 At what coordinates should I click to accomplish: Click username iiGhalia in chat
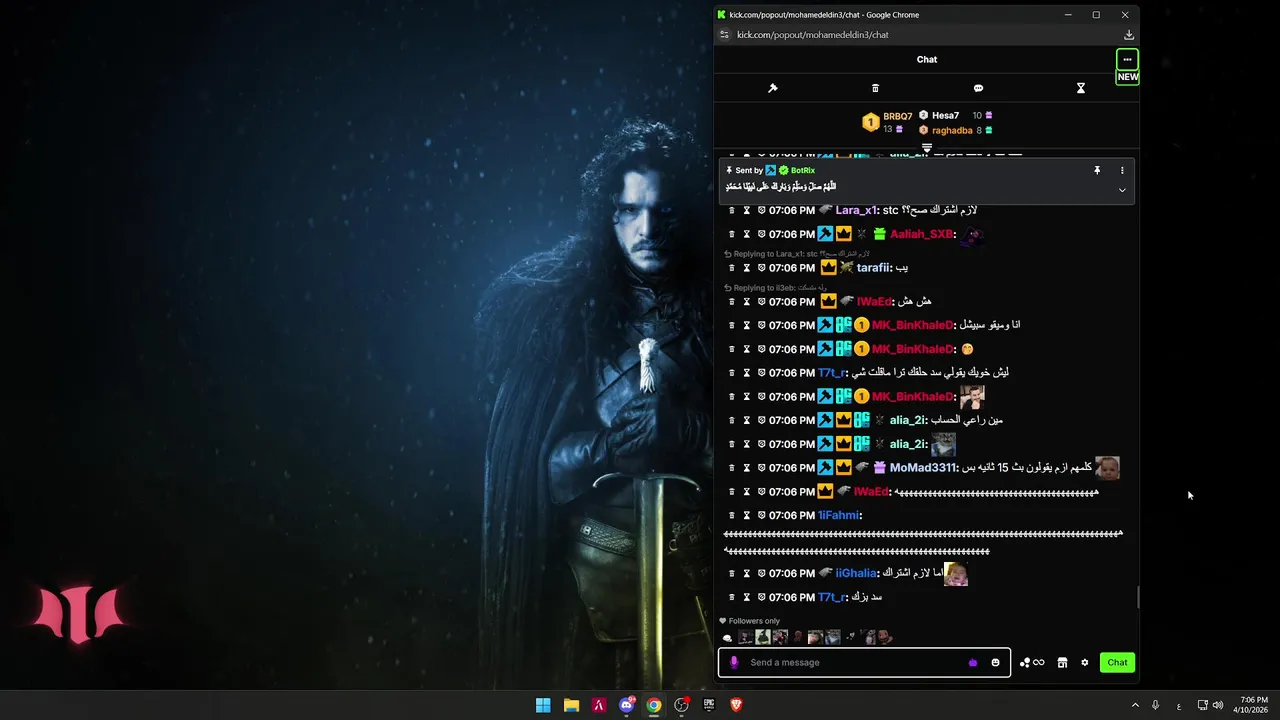pyautogui.click(x=856, y=574)
